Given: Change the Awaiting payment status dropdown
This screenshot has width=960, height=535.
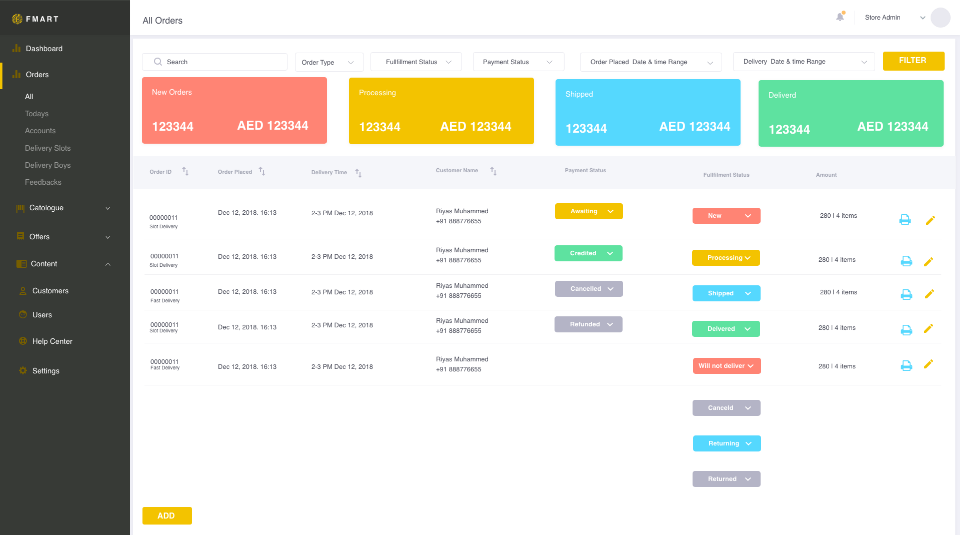Looking at the screenshot, I should [x=589, y=211].
